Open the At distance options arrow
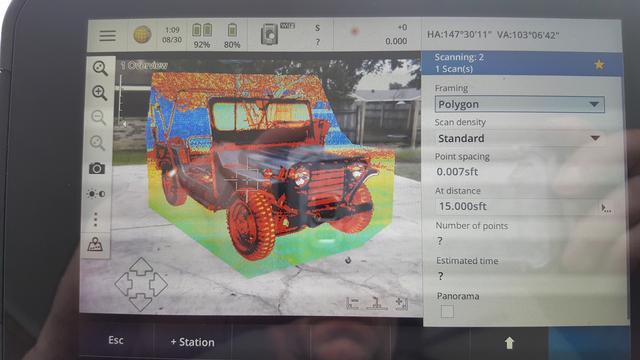This screenshot has height=360, width=640. tap(606, 209)
